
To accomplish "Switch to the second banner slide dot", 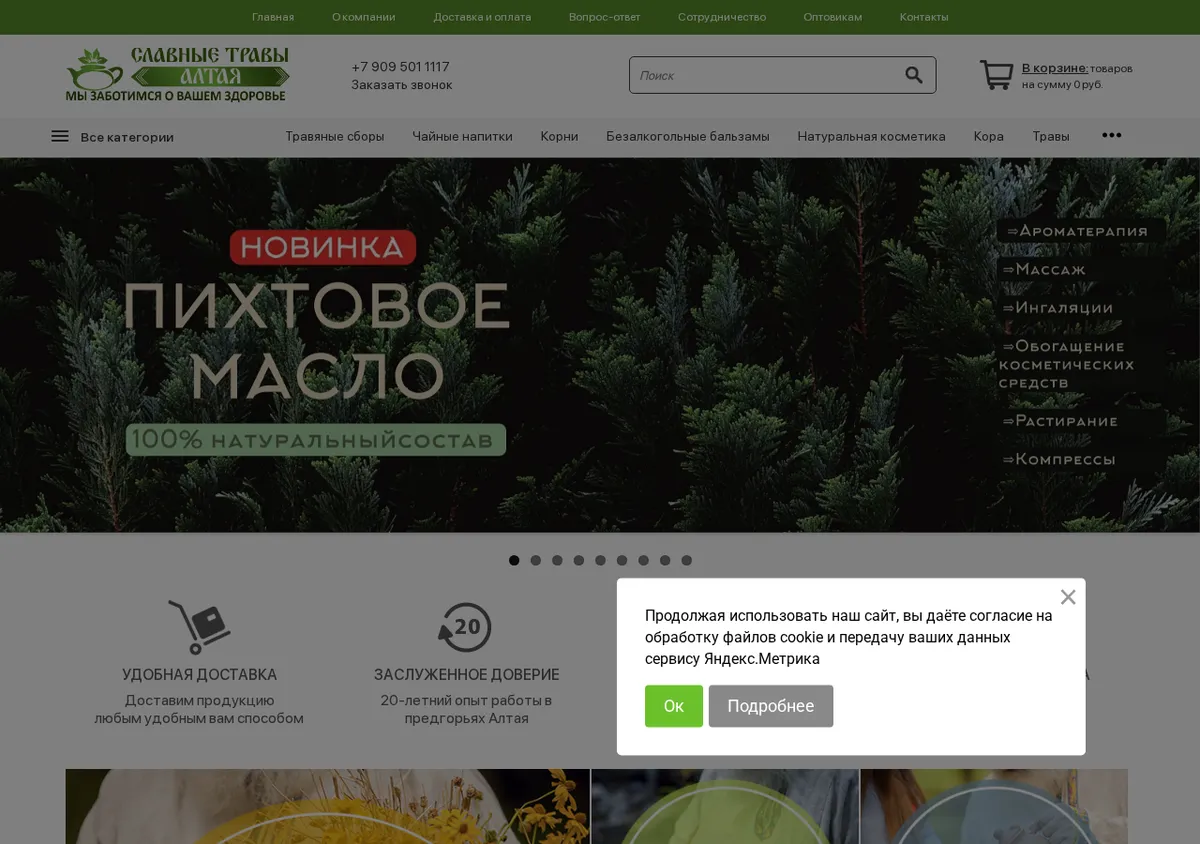I will [x=536, y=560].
